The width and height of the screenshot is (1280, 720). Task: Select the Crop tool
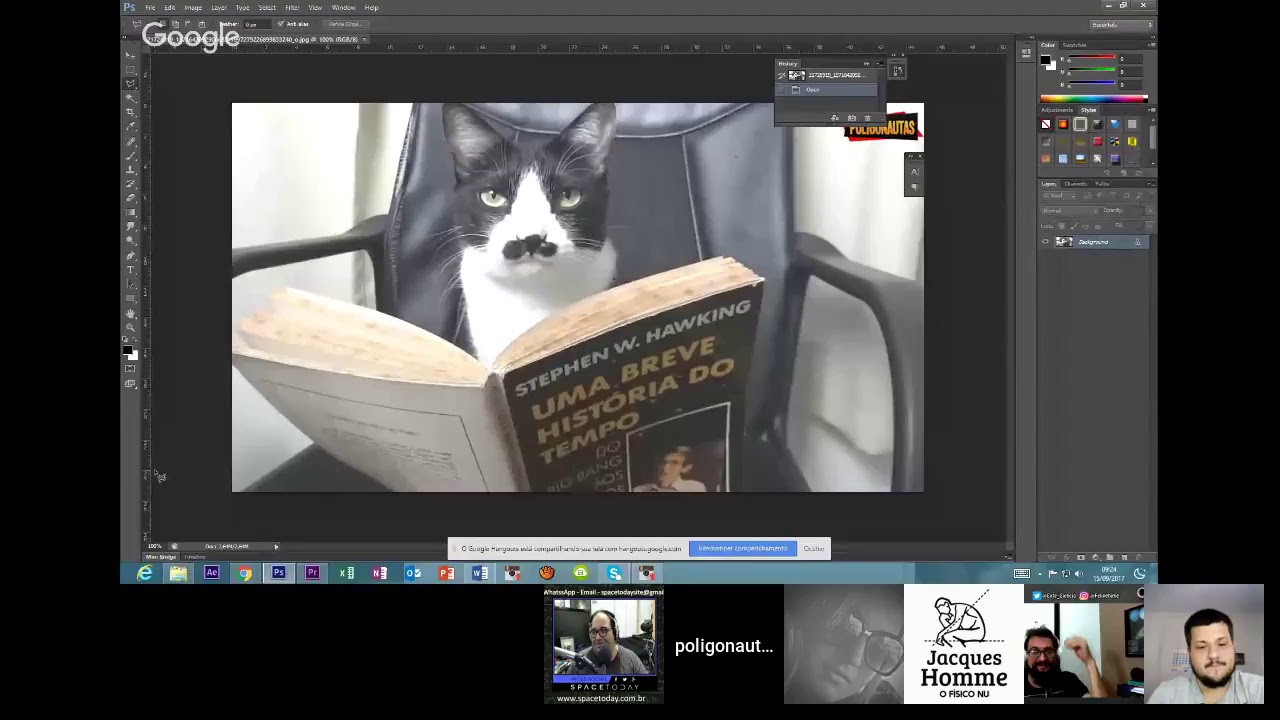point(130,112)
